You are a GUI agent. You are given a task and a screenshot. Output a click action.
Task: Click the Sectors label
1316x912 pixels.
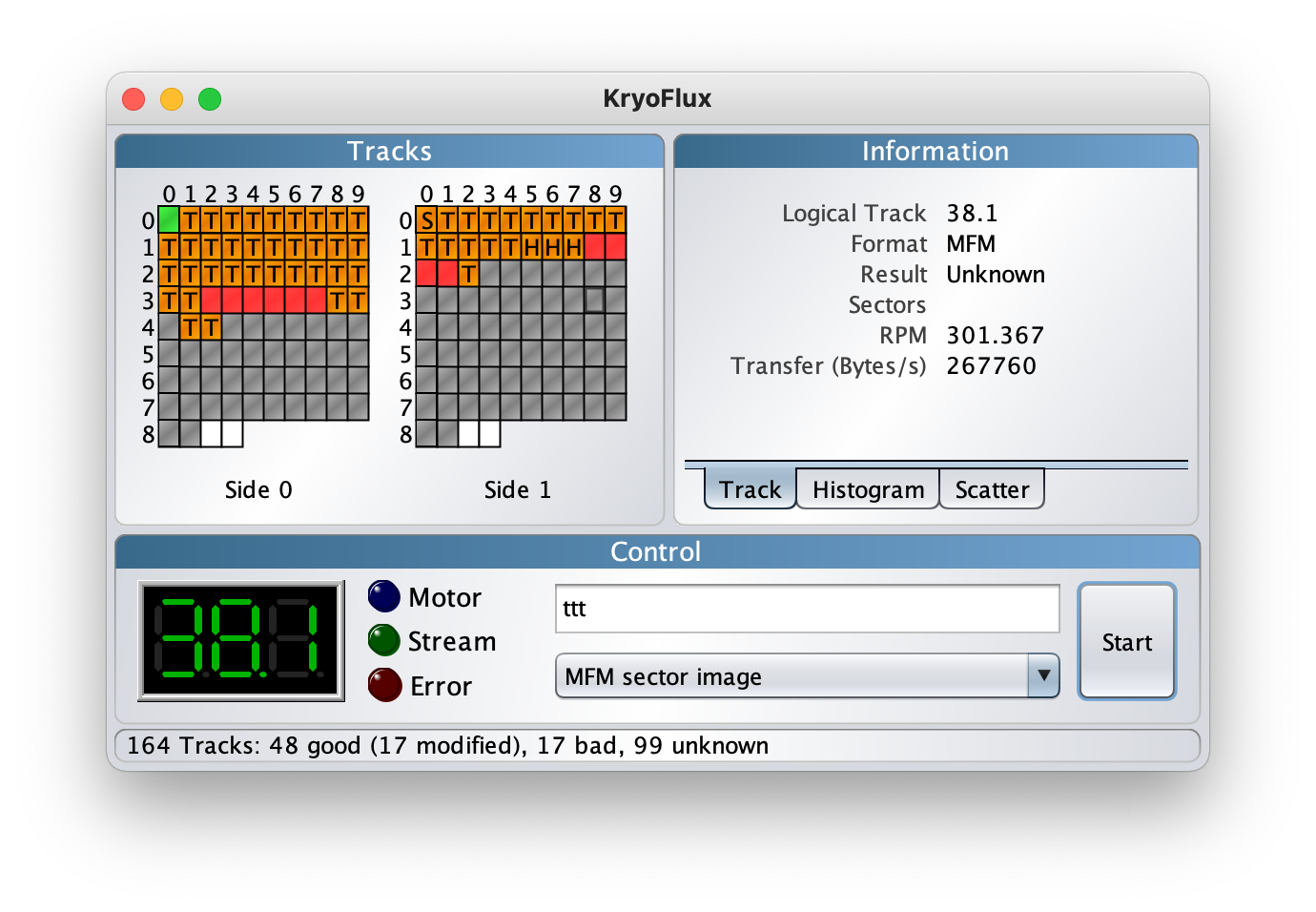tap(887, 304)
